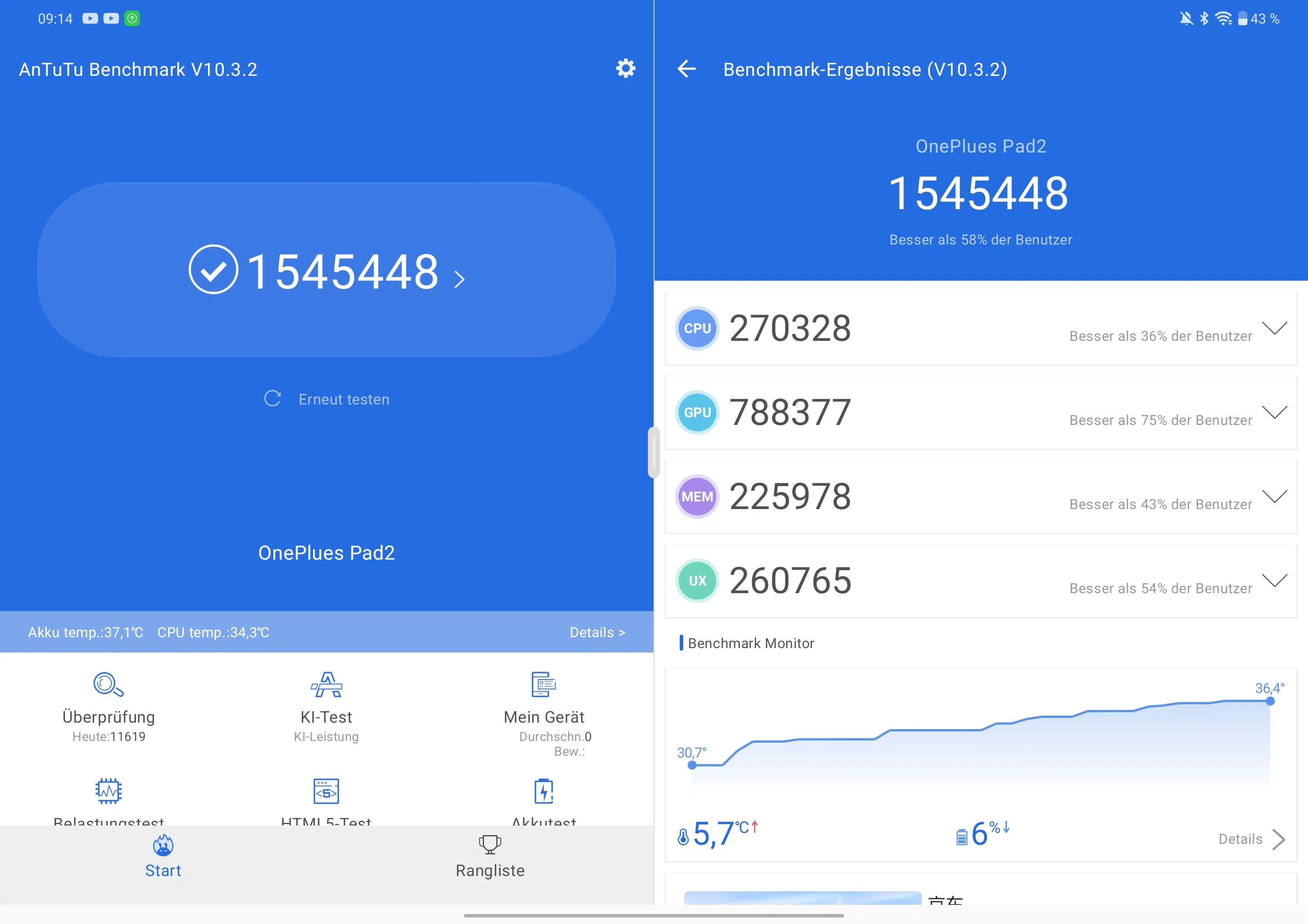Tap the checkmark icon beside score 1545448

pyautogui.click(x=213, y=269)
